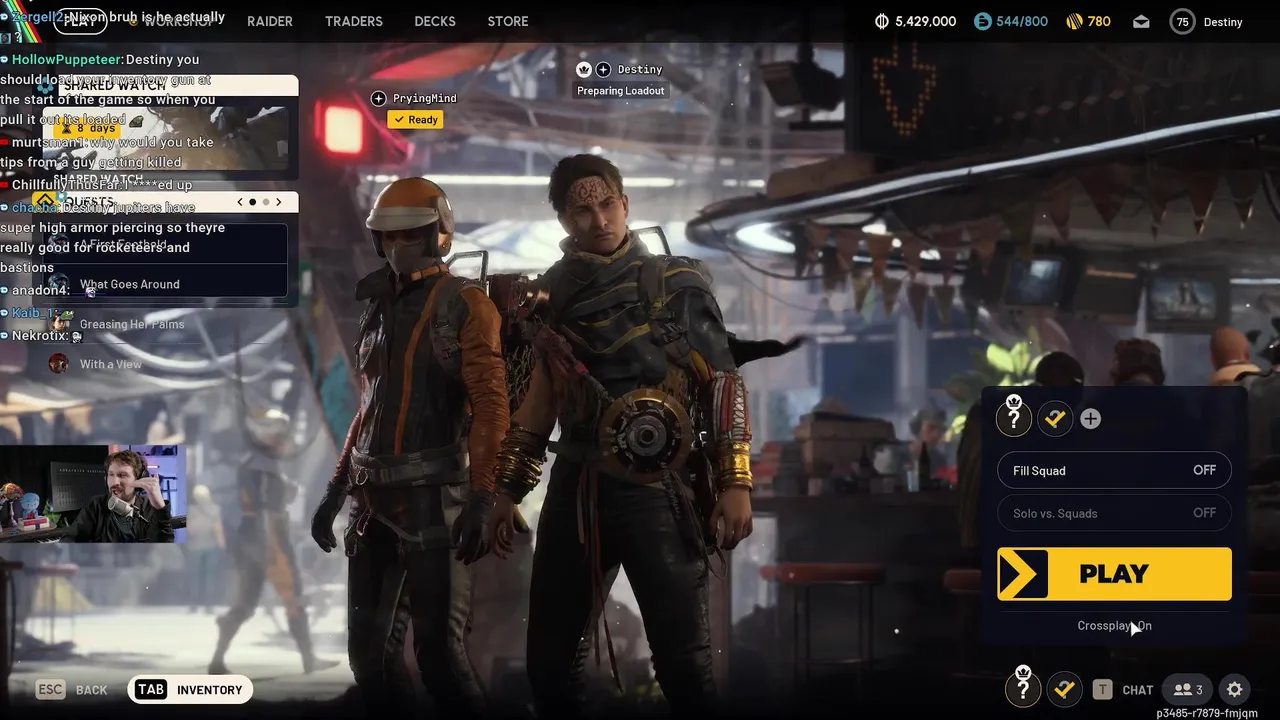Click Nekrotix's username in chat overlay
This screenshot has height=720, width=1280.
[x=40, y=336]
